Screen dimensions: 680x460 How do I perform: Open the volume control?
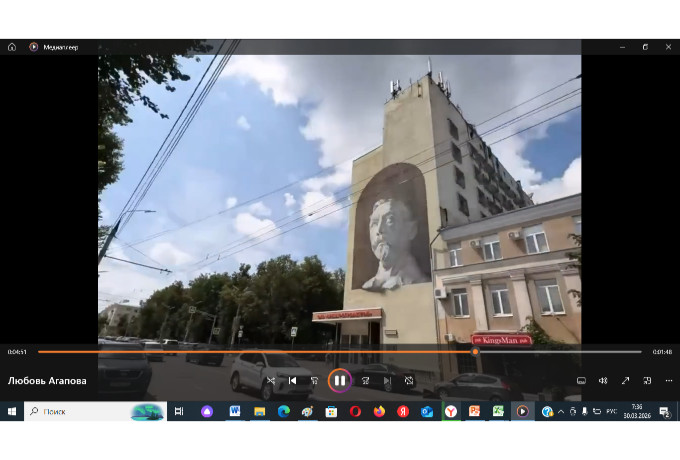pyautogui.click(x=603, y=380)
